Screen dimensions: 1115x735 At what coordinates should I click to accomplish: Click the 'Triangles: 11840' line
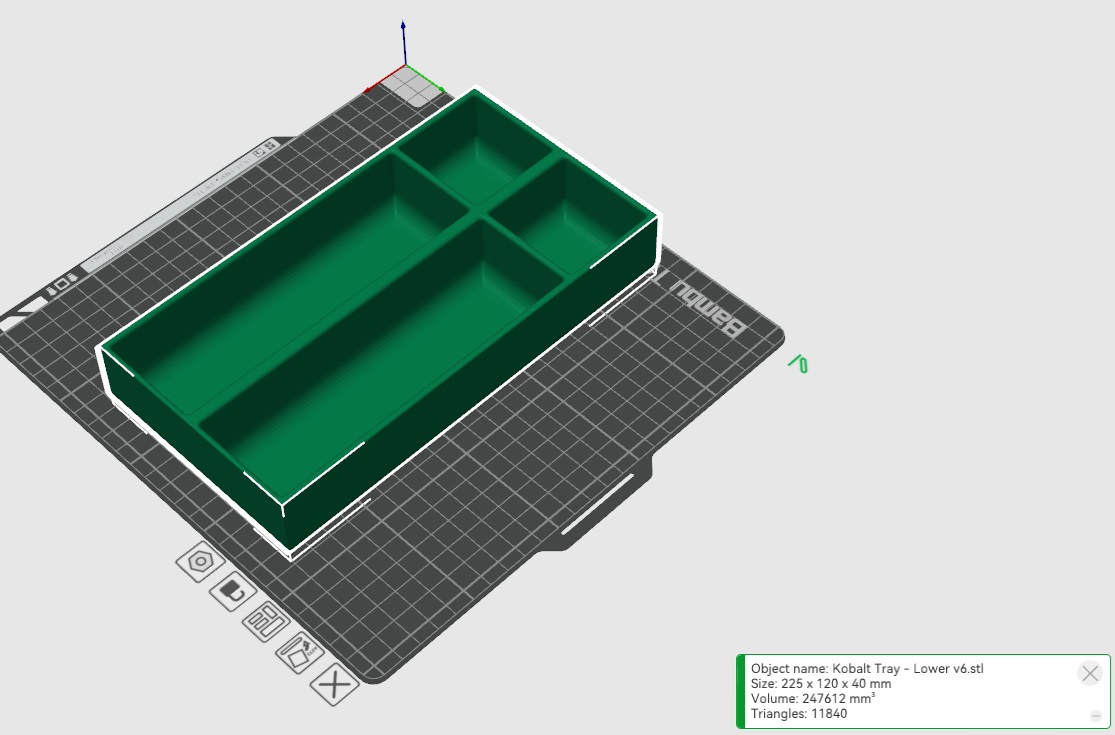click(799, 714)
